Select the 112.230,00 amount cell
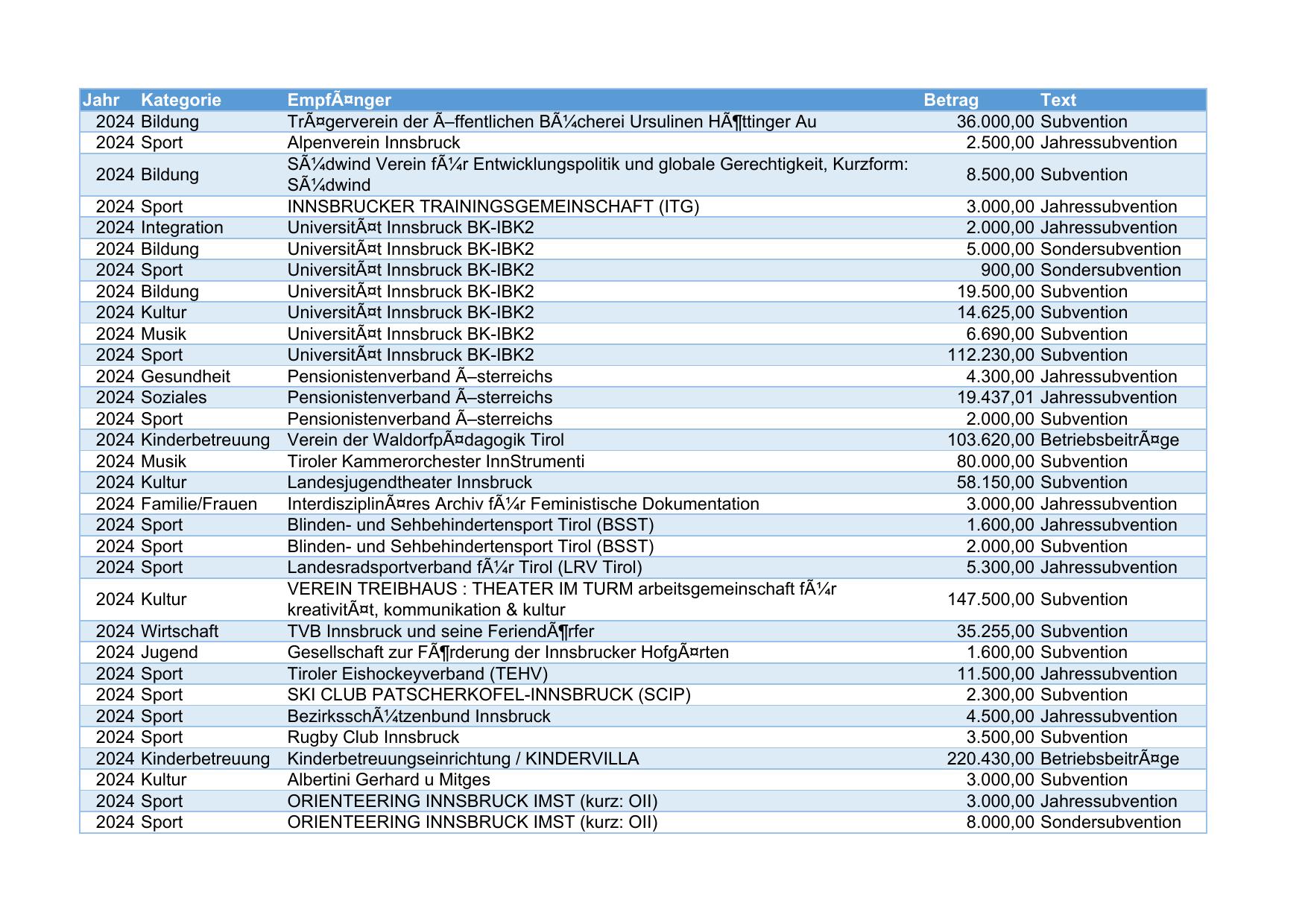Image resolution: width=1308 pixels, height=924 pixels. (991, 355)
